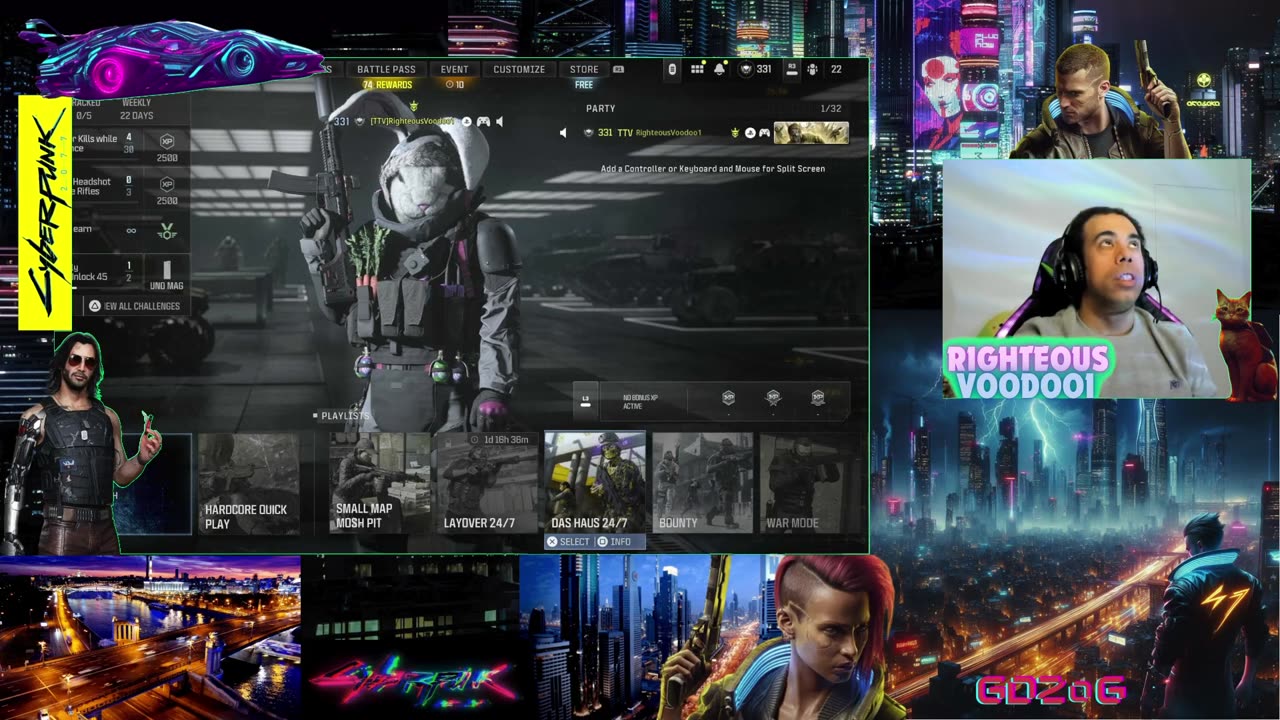Click the 1d 16h 38m timer on Layover
Viewport: 1280px width, 720px height.
click(x=500, y=440)
